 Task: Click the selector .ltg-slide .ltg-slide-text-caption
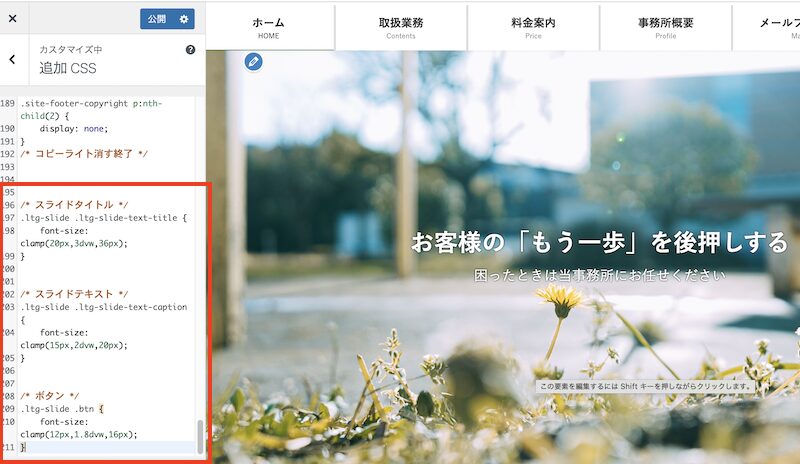pyautogui.click(x=104, y=307)
